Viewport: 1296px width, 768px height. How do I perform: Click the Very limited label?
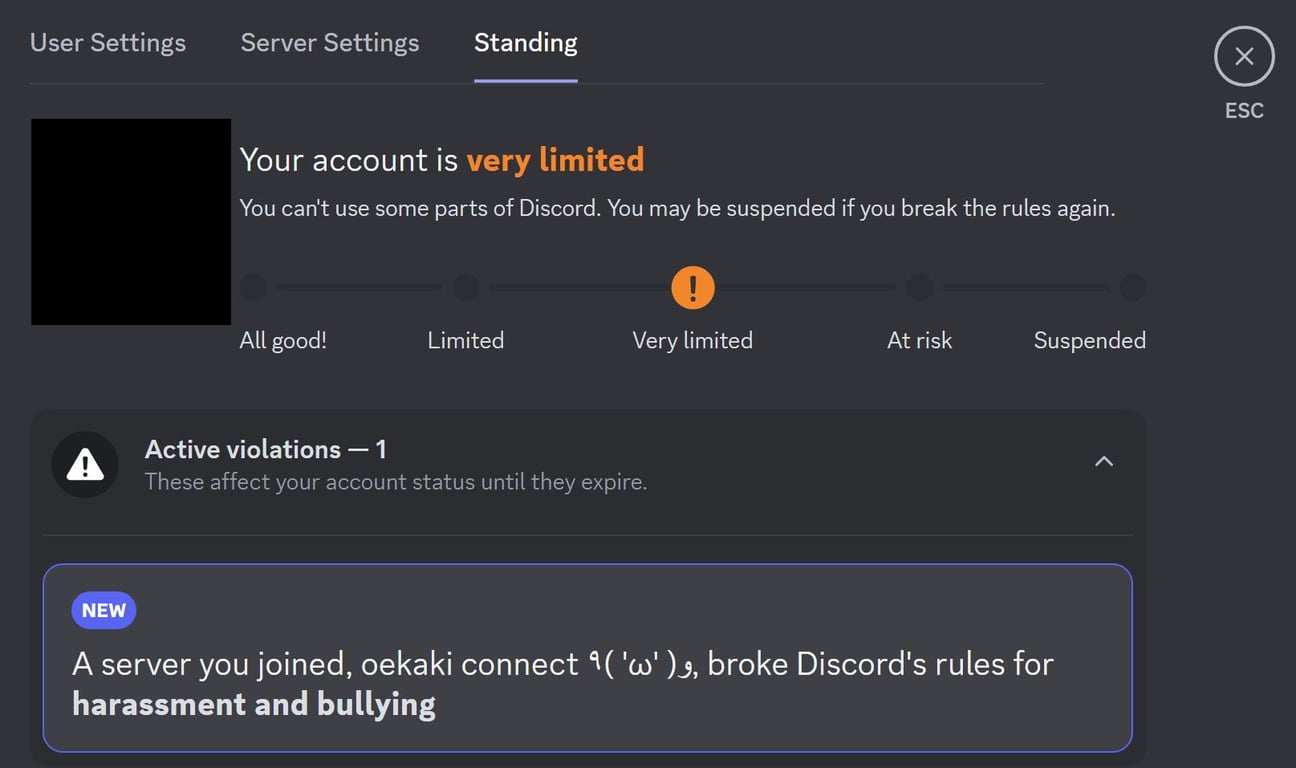point(692,340)
